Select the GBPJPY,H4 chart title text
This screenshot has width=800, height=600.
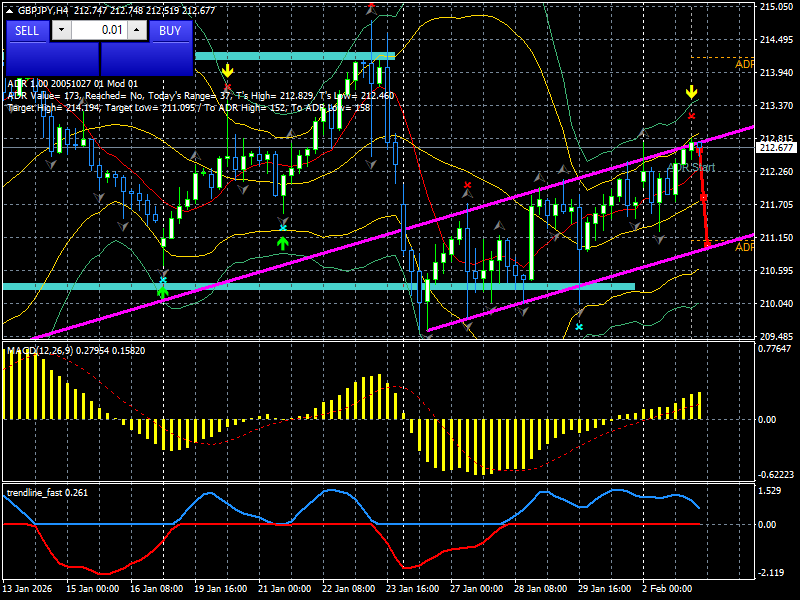pos(42,10)
